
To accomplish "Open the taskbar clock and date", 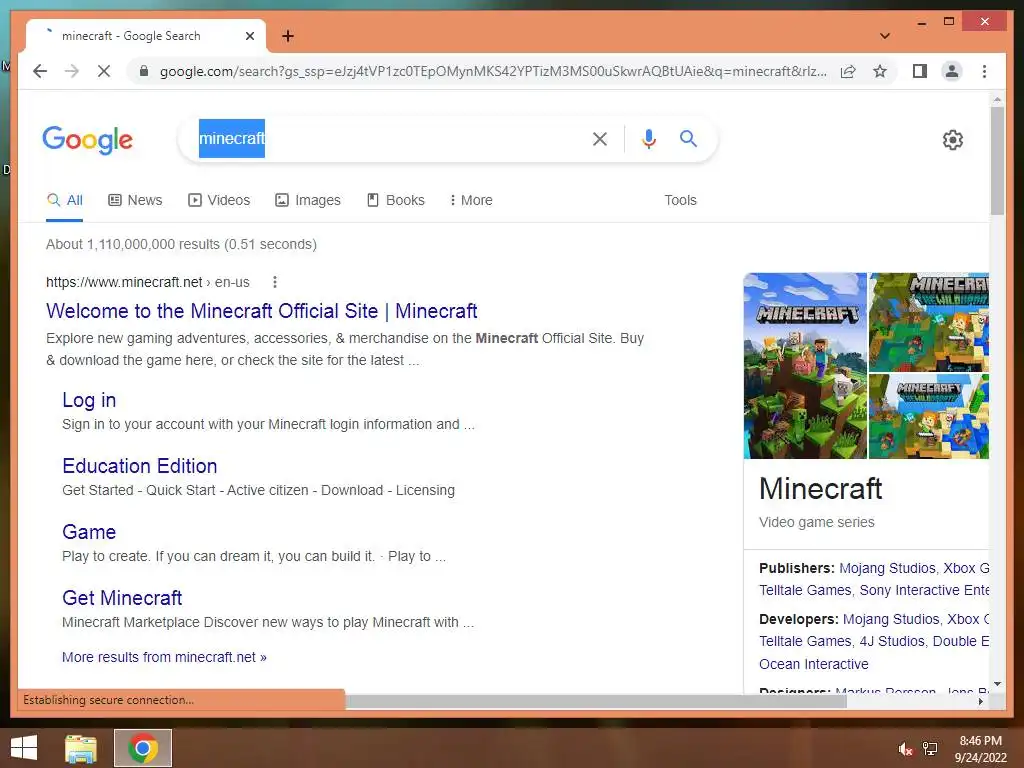I will pos(980,749).
